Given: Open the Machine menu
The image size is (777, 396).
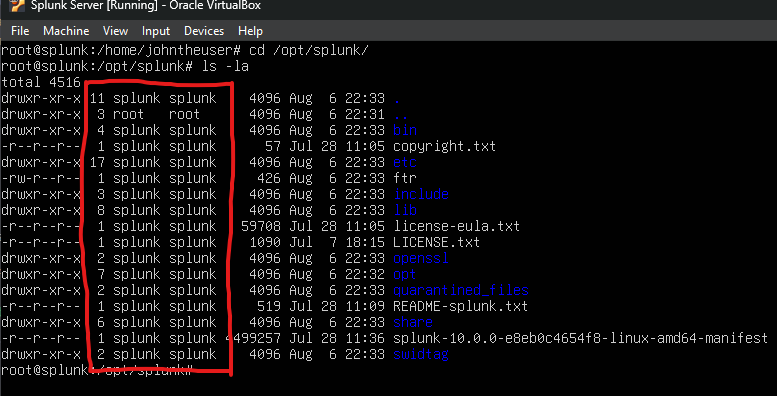Looking at the screenshot, I should (x=66, y=31).
